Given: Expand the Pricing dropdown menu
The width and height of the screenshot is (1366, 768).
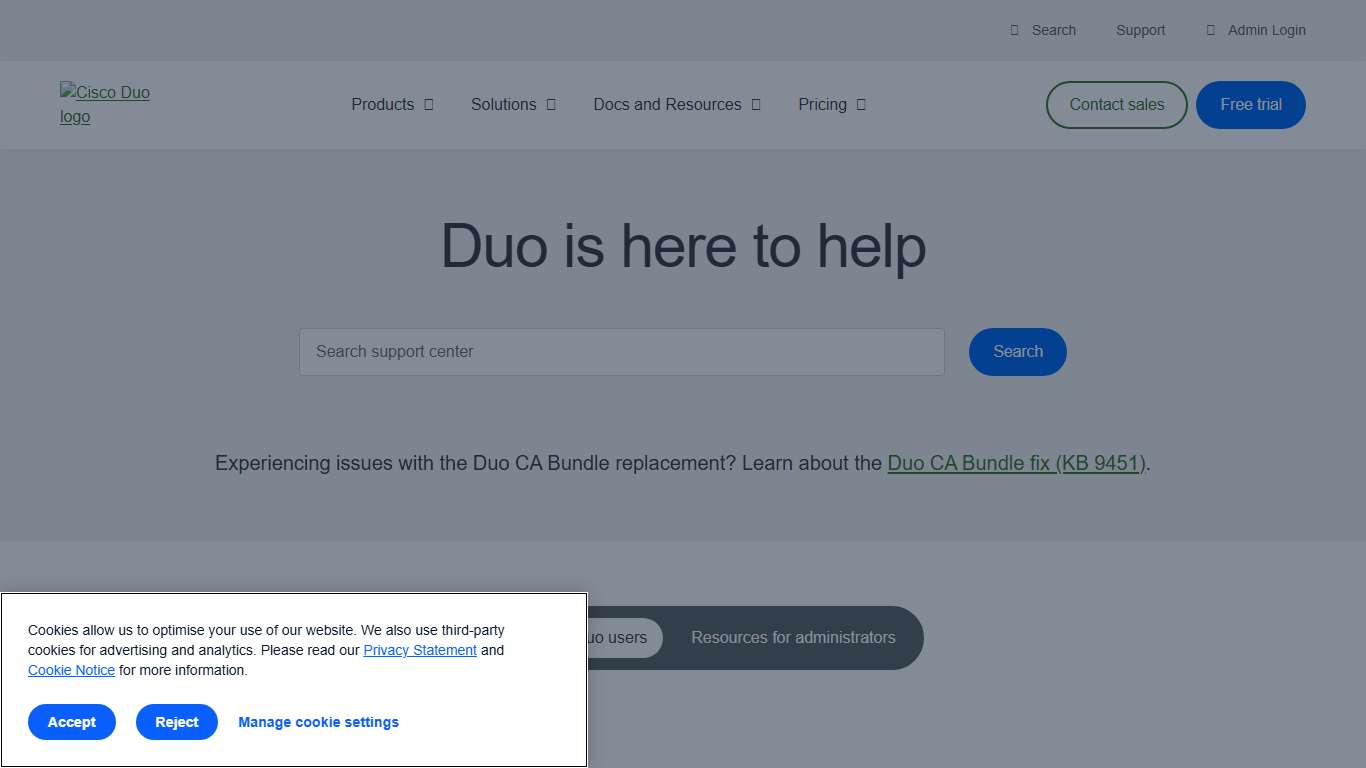Looking at the screenshot, I should click(831, 104).
